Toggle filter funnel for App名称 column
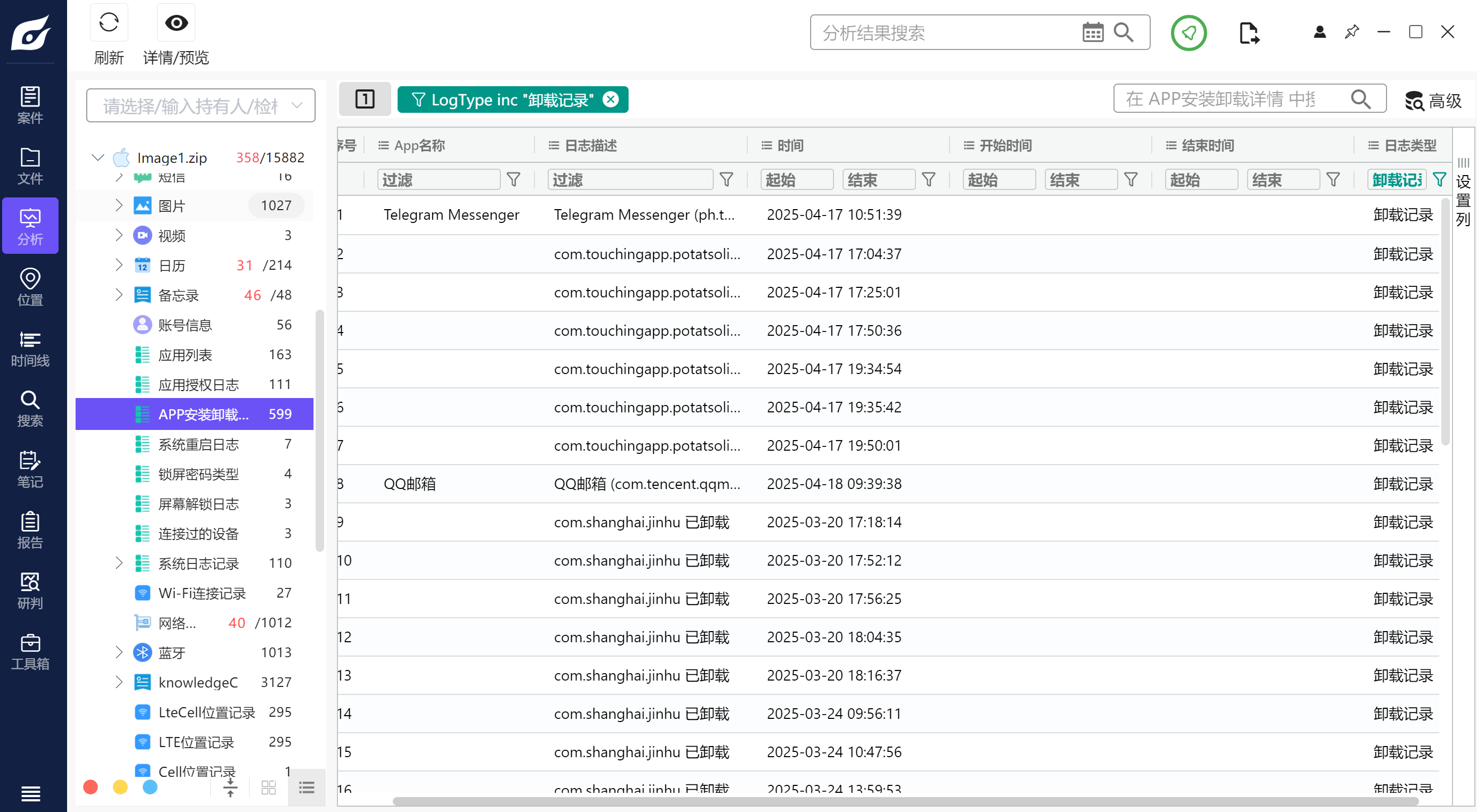 coord(514,180)
